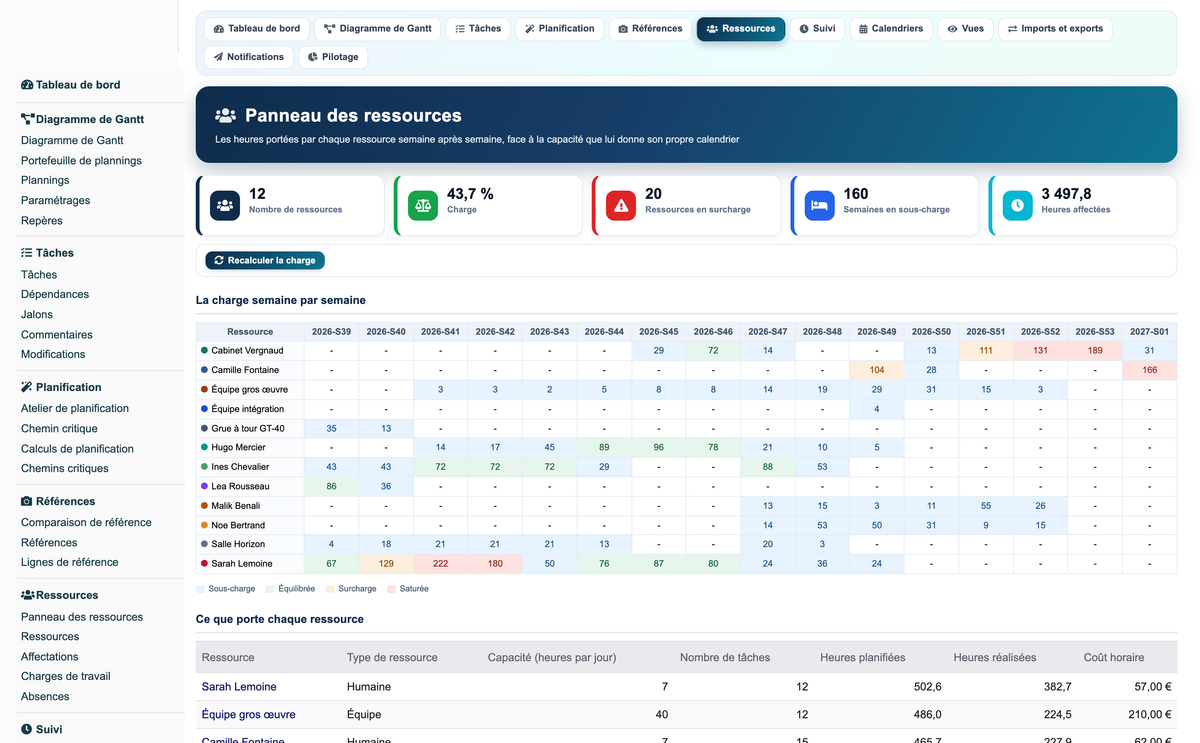Click the bed icon for Semaines en sous-charge
This screenshot has height=743, width=1200.
click(819, 206)
